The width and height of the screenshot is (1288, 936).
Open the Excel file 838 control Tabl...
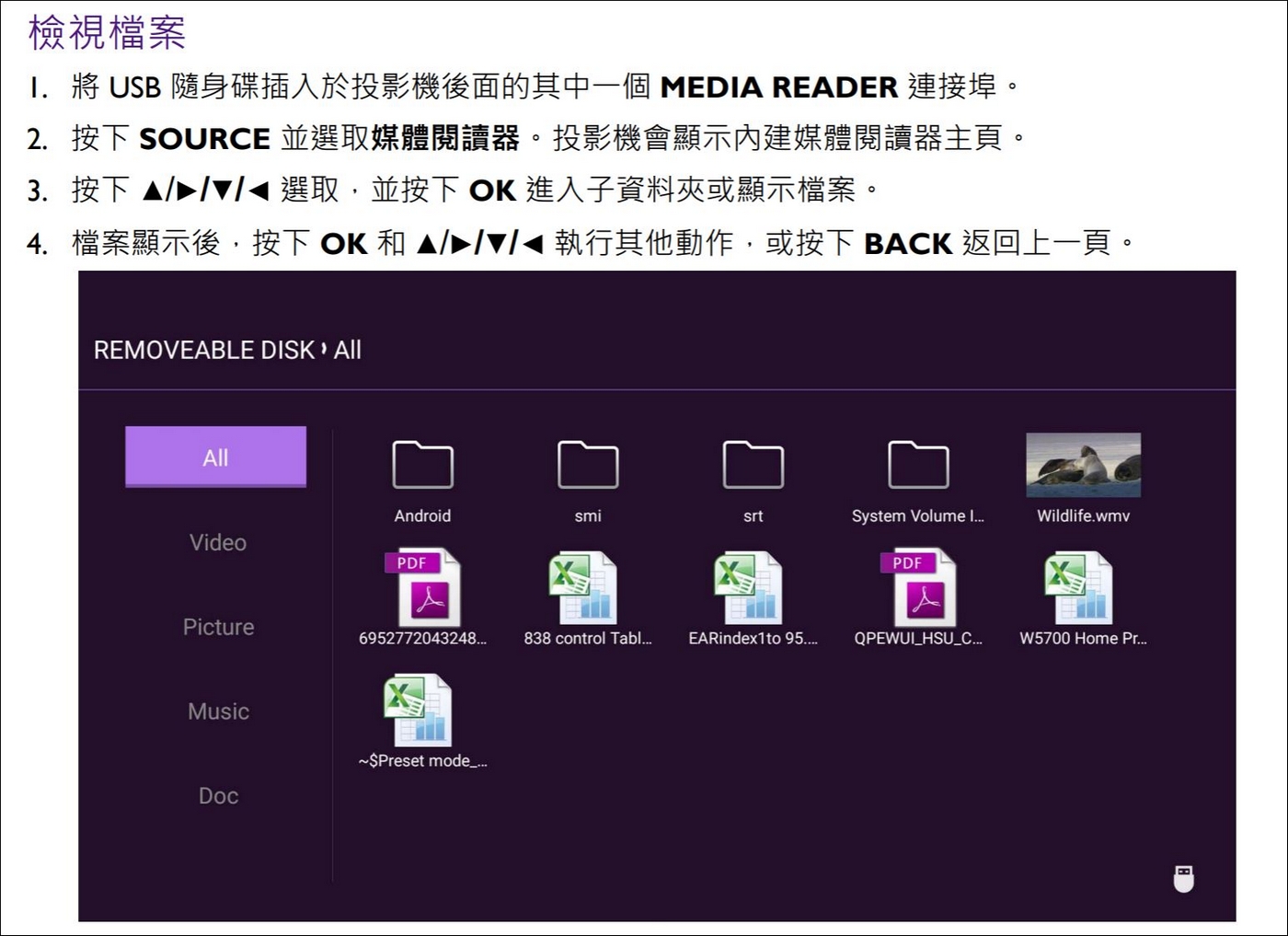pyautogui.click(x=587, y=589)
